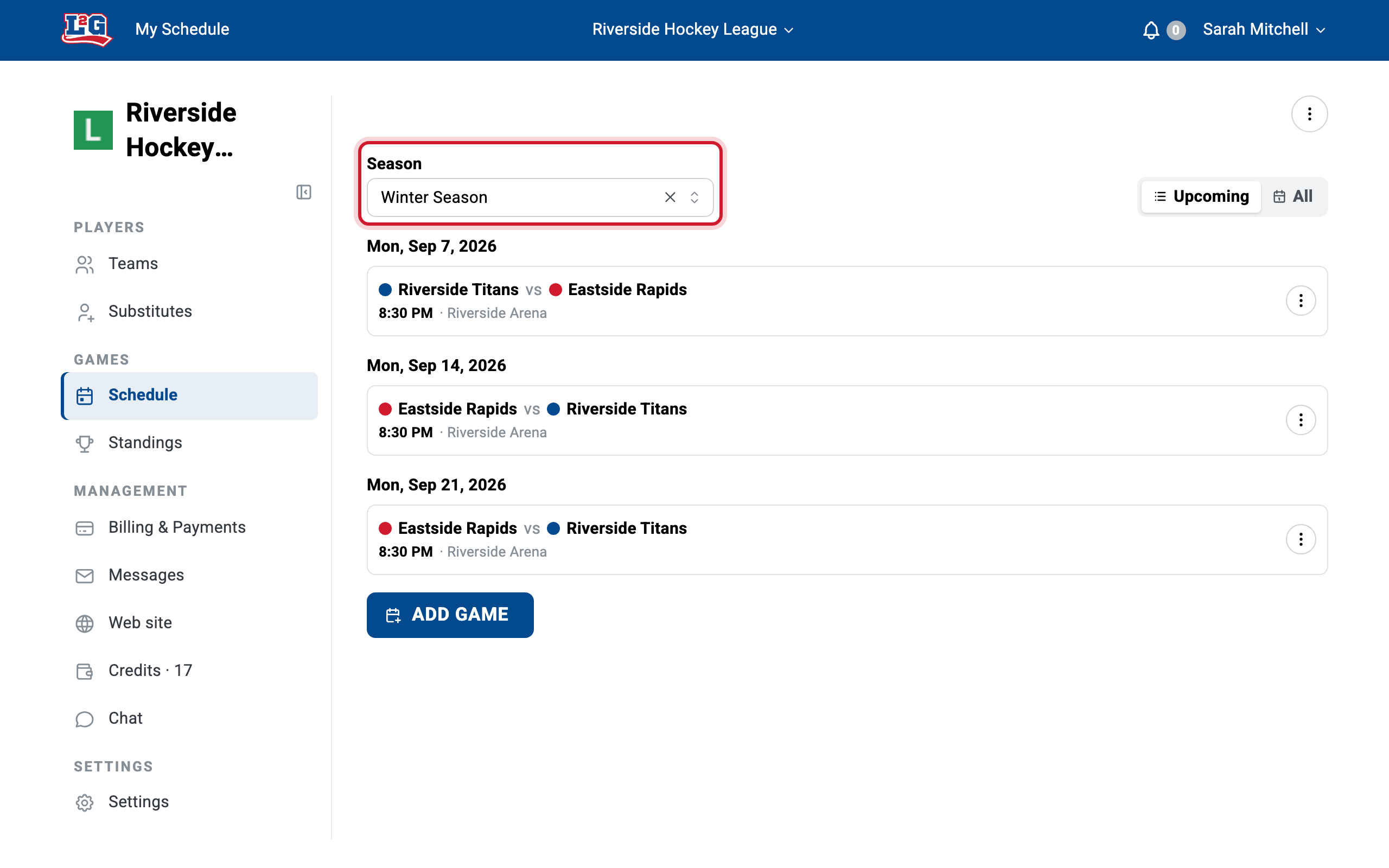Viewport: 1389px width, 868px height.
Task: Click the ADD GAME button
Action: (x=450, y=615)
